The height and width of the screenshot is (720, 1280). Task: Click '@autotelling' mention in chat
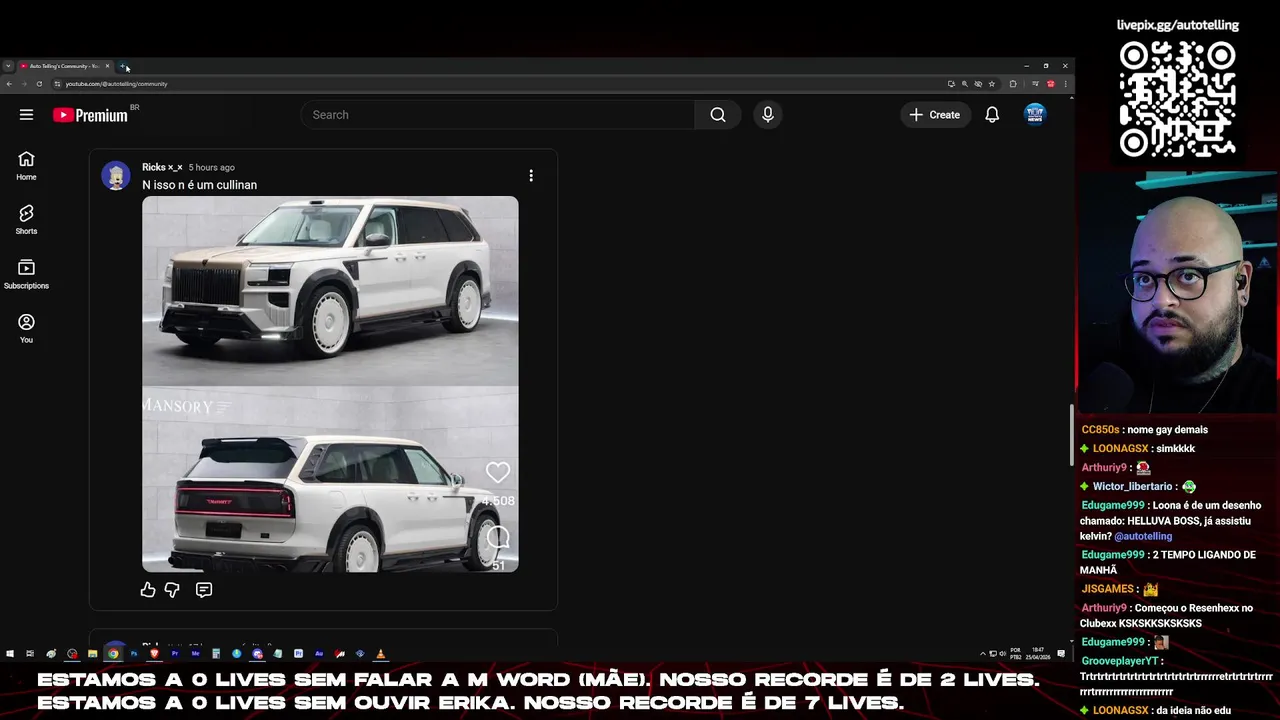[x=1143, y=537]
